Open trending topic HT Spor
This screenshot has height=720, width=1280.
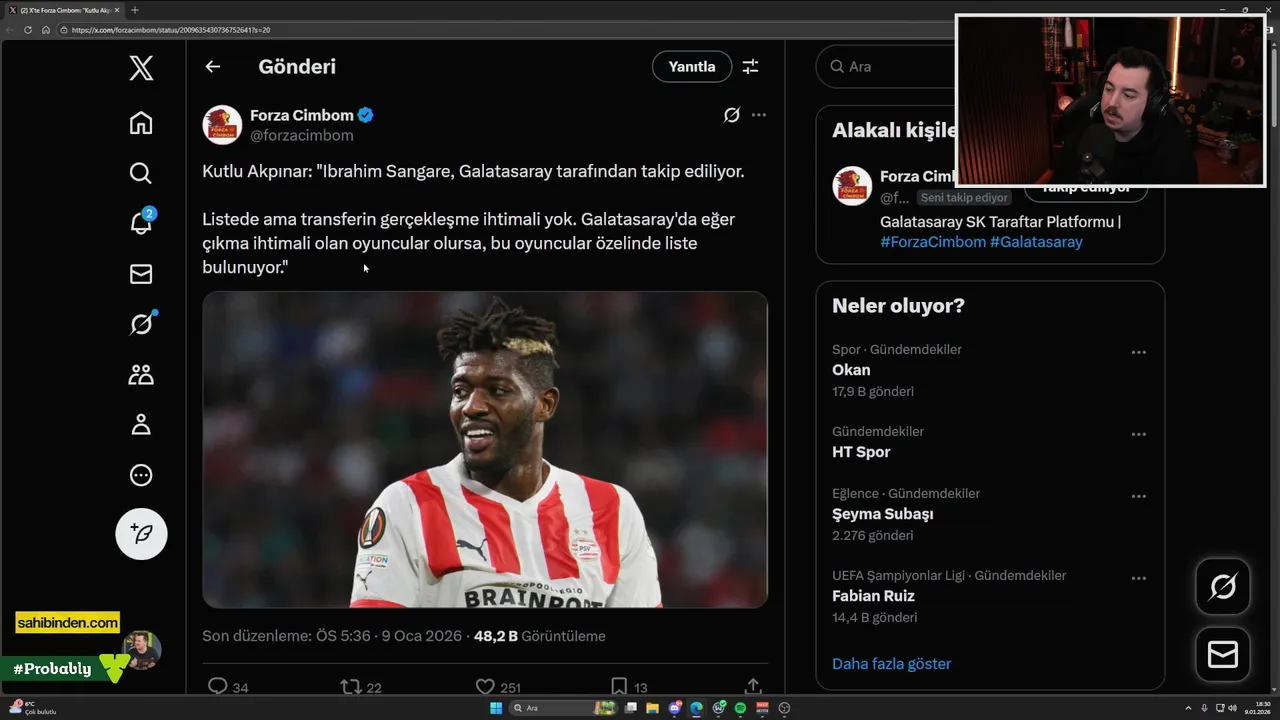861,451
